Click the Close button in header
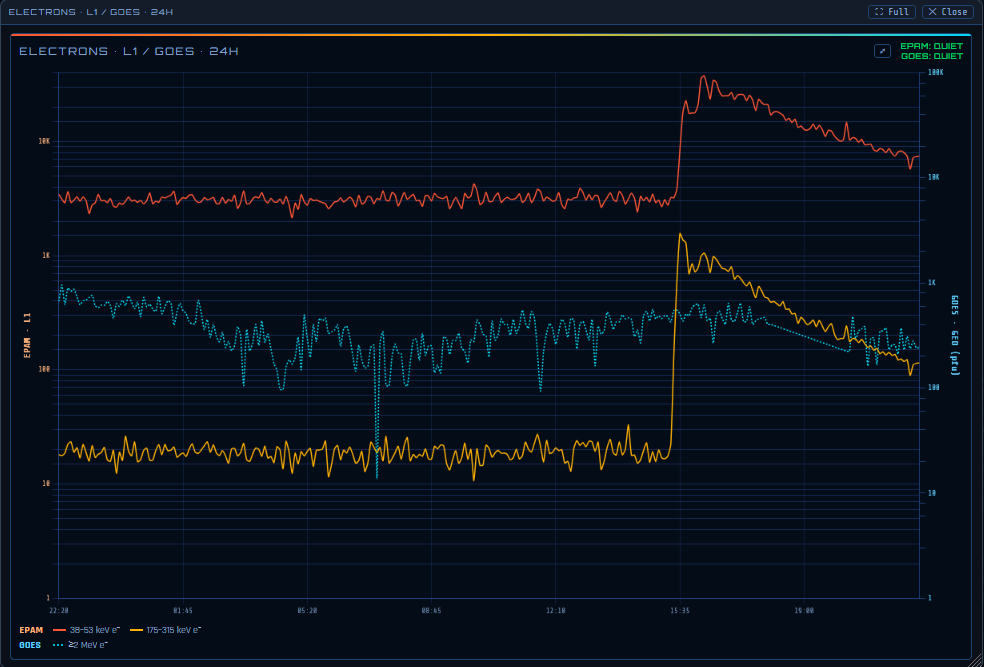Screen dimensions: 984x667 click(948, 12)
